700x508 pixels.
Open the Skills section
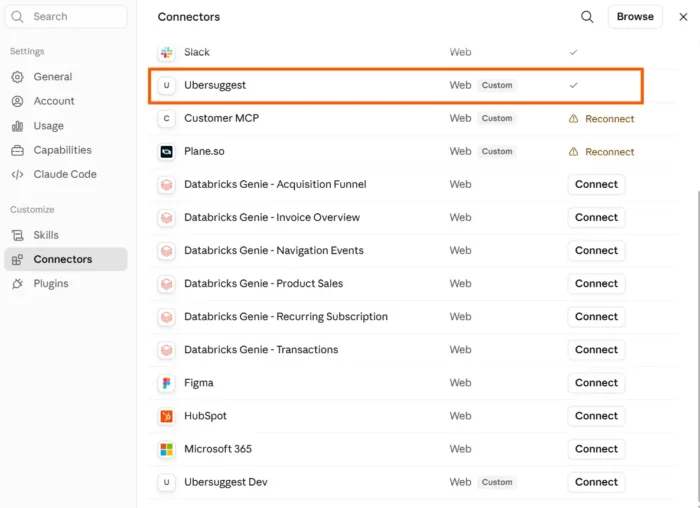coord(66,235)
